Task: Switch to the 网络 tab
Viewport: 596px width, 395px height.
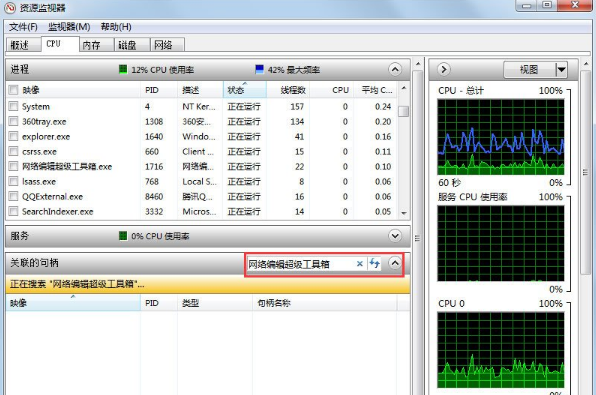Action: (x=167, y=45)
